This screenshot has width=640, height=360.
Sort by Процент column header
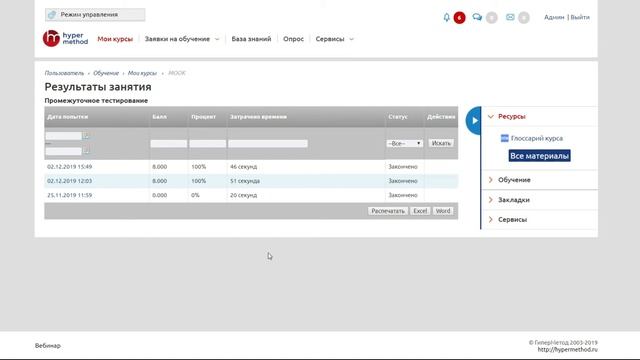[203, 117]
